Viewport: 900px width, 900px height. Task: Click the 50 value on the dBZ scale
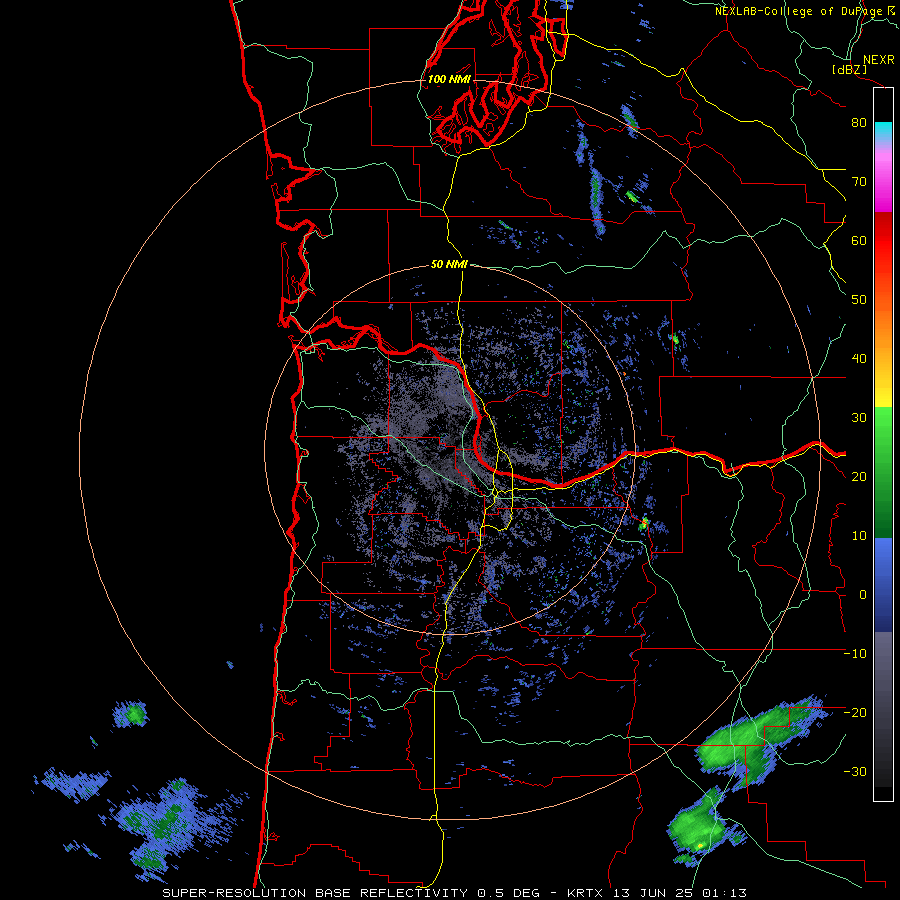(859, 300)
